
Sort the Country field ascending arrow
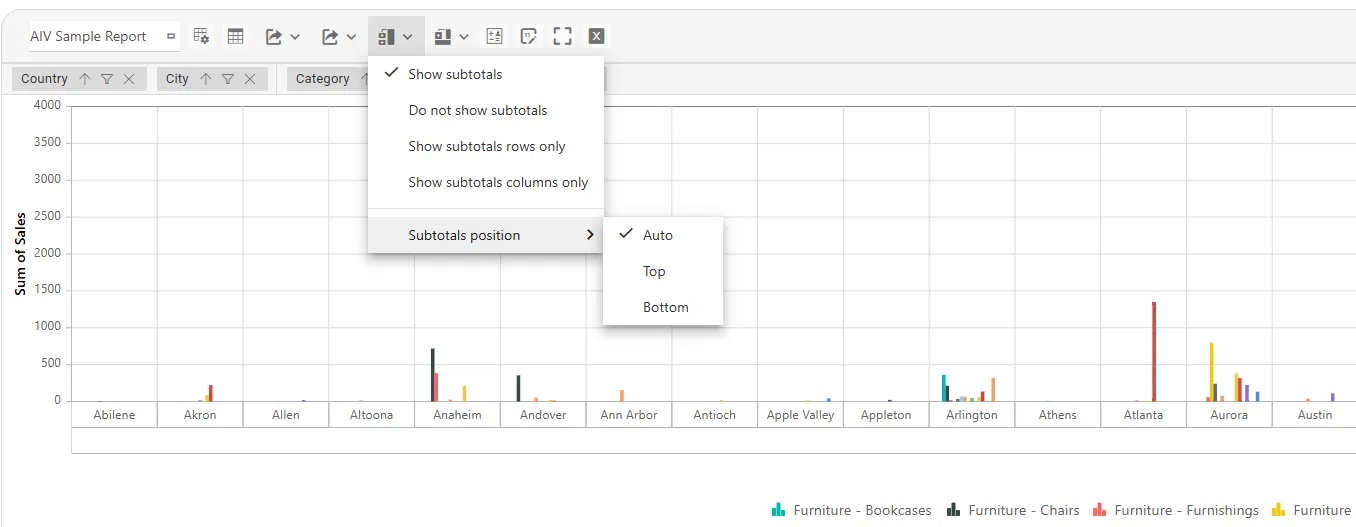tap(85, 79)
